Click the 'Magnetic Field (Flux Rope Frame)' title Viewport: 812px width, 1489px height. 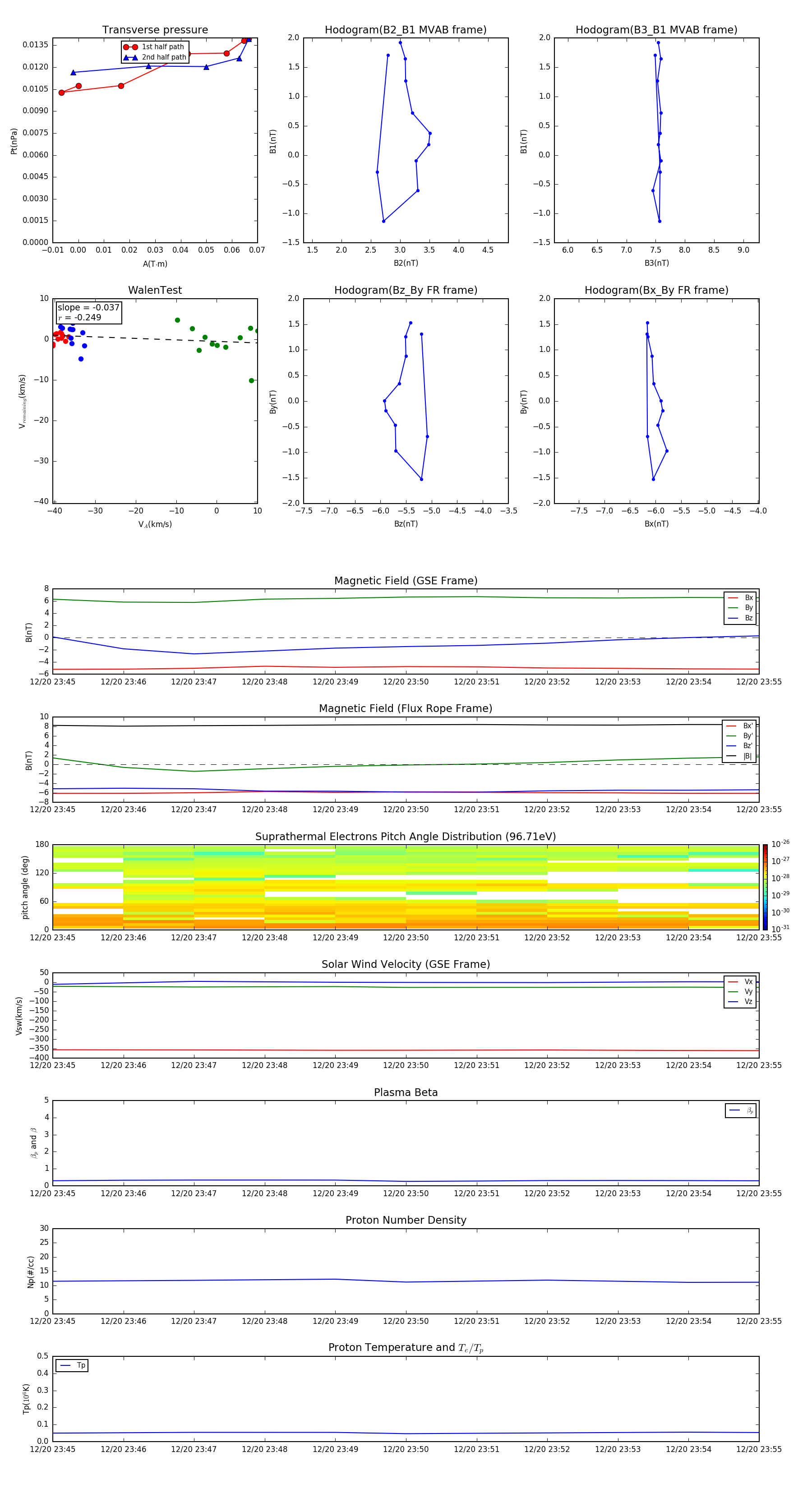[x=406, y=709]
